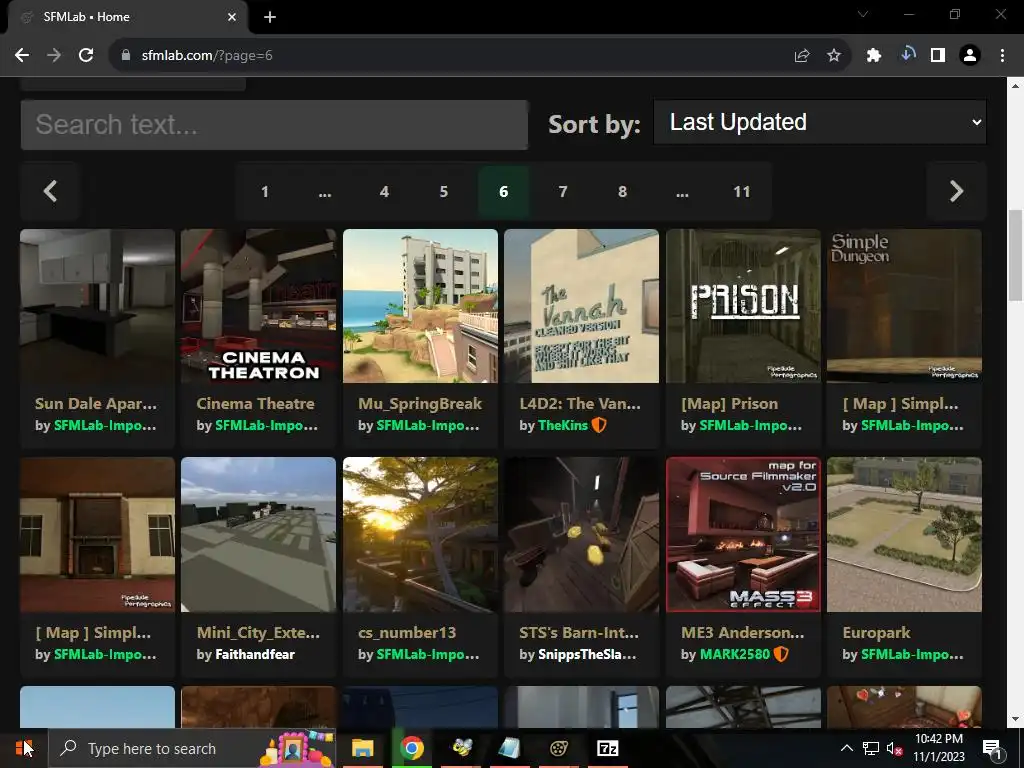
Task: Open cs_number13 thumbnail image
Action: tap(420, 534)
